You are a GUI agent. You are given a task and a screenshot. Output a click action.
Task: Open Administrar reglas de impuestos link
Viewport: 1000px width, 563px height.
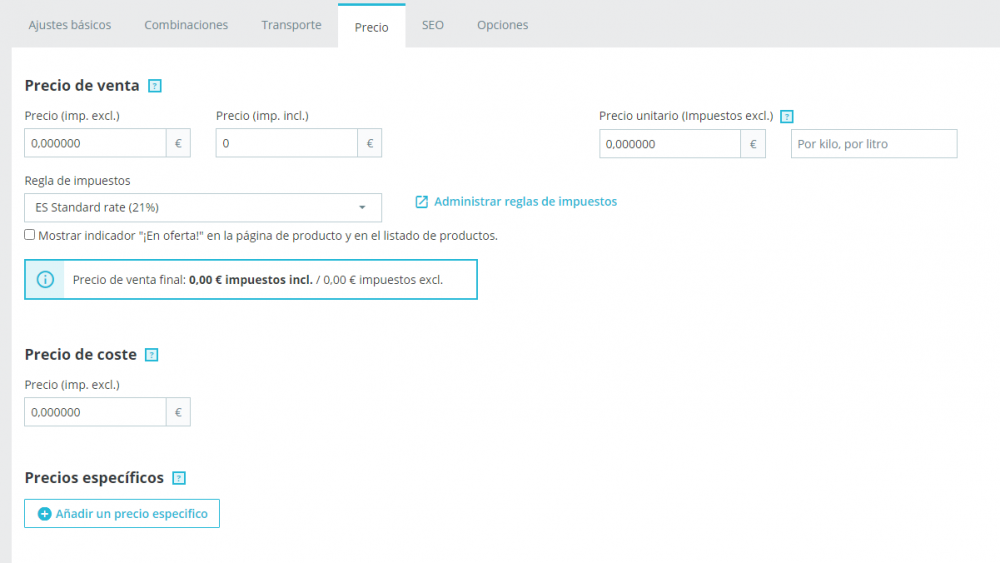click(x=525, y=202)
